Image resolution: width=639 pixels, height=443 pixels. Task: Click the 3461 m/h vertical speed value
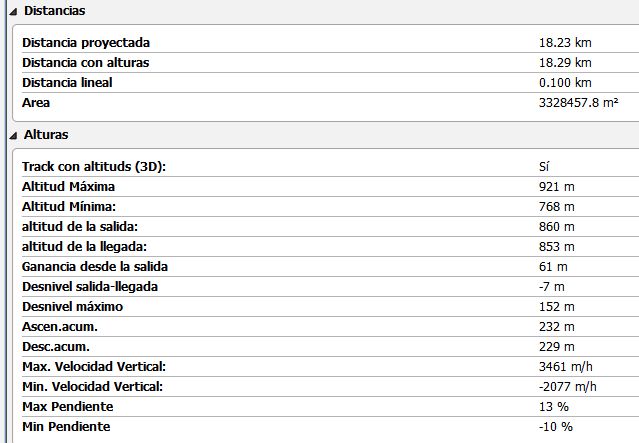[x=566, y=367]
